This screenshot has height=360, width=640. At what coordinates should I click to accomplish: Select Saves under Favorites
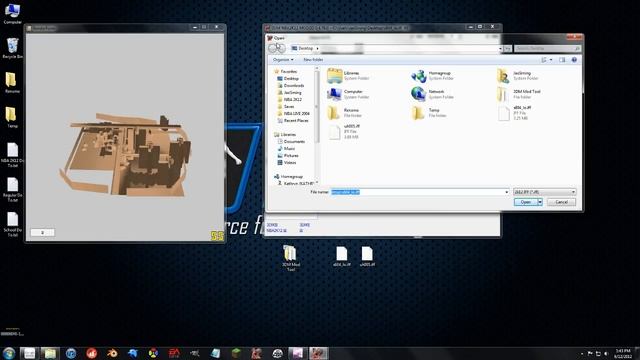(x=286, y=107)
